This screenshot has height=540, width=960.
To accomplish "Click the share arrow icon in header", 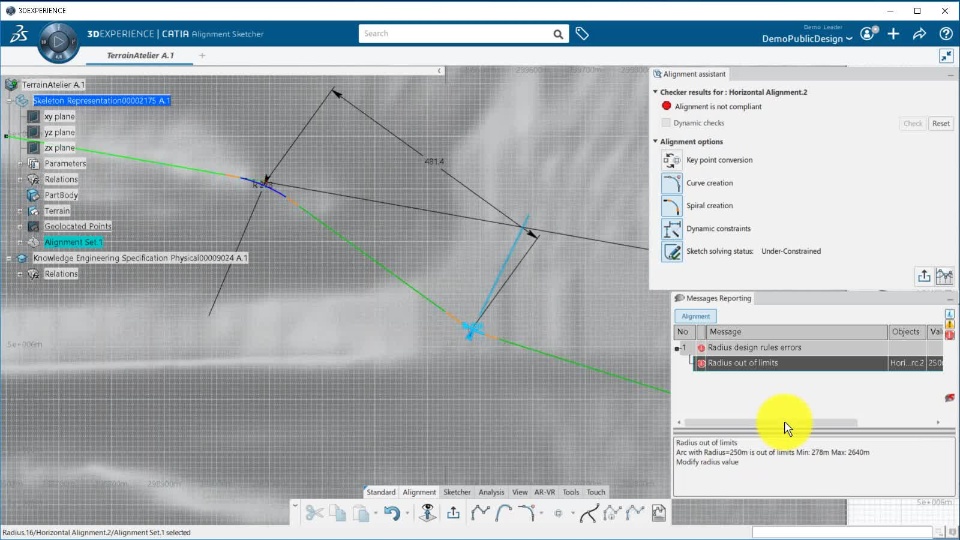I will 920,34.
